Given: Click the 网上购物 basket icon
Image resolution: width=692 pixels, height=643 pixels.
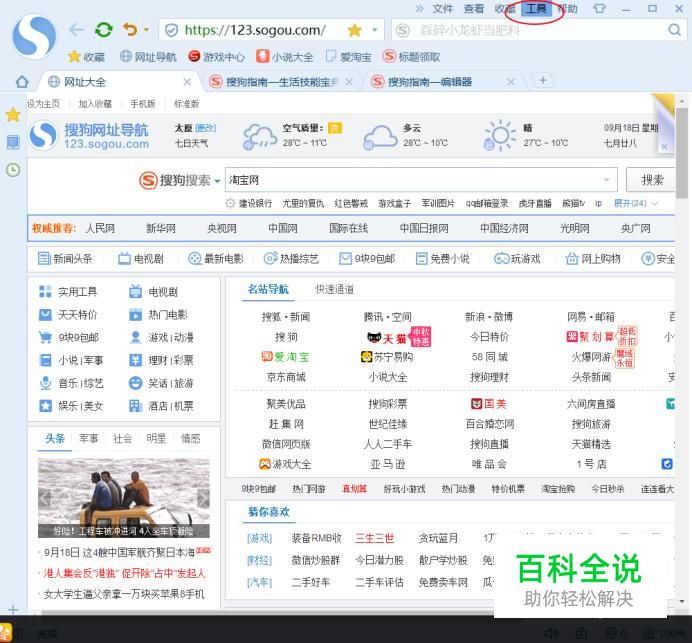Looking at the screenshot, I should coord(572,258).
